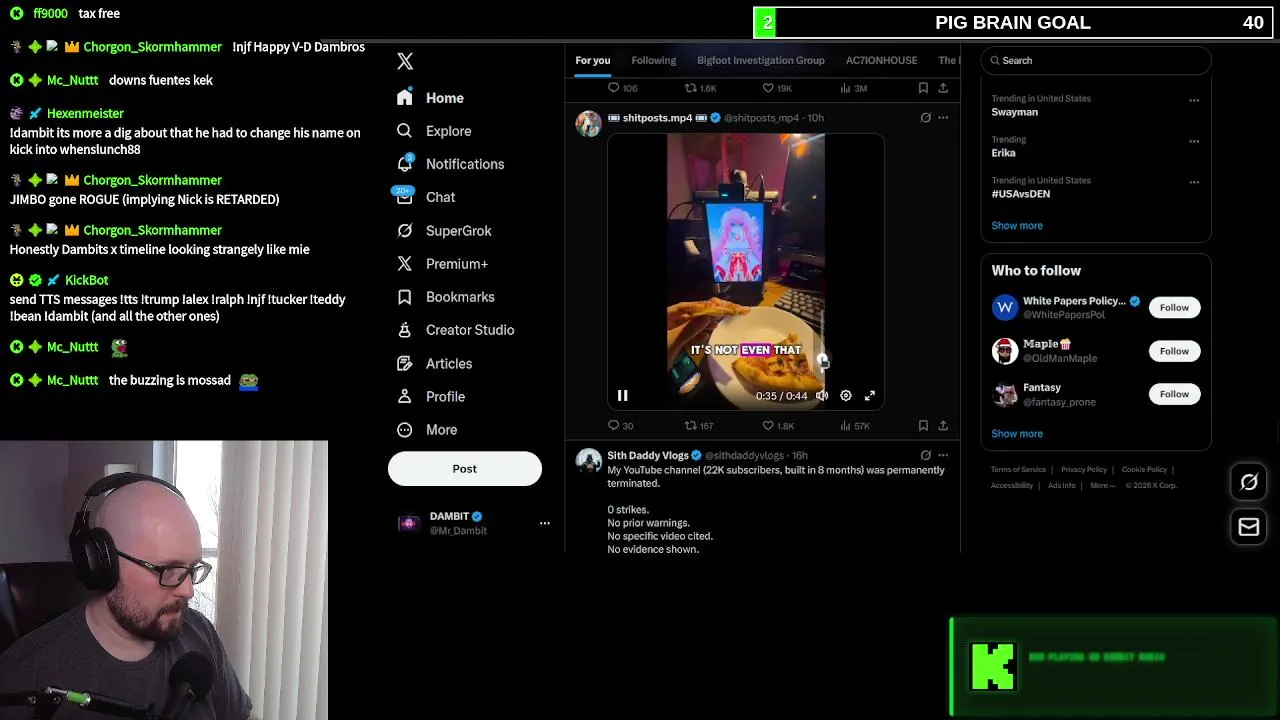Open More options for Erika trend
The width and height of the screenshot is (1280, 720).
(x=1194, y=141)
